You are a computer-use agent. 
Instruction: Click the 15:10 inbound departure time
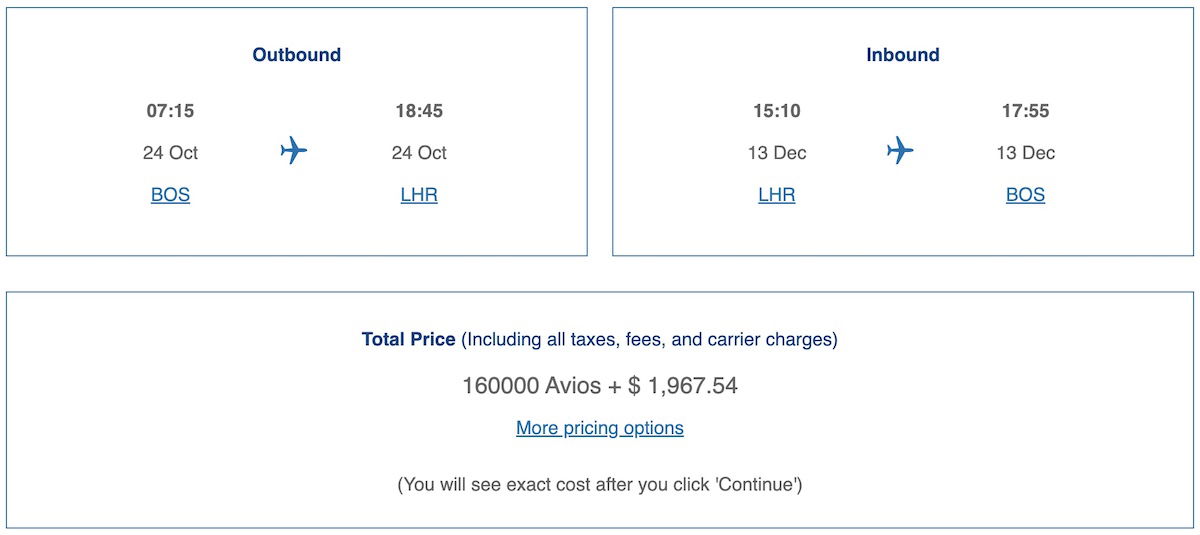click(777, 111)
